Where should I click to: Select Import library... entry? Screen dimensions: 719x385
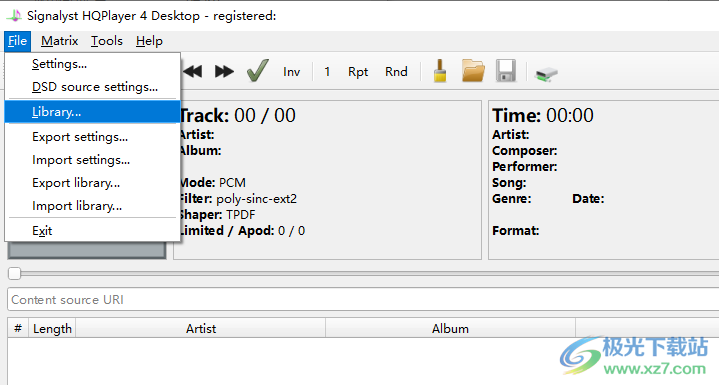click(x=92, y=206)
